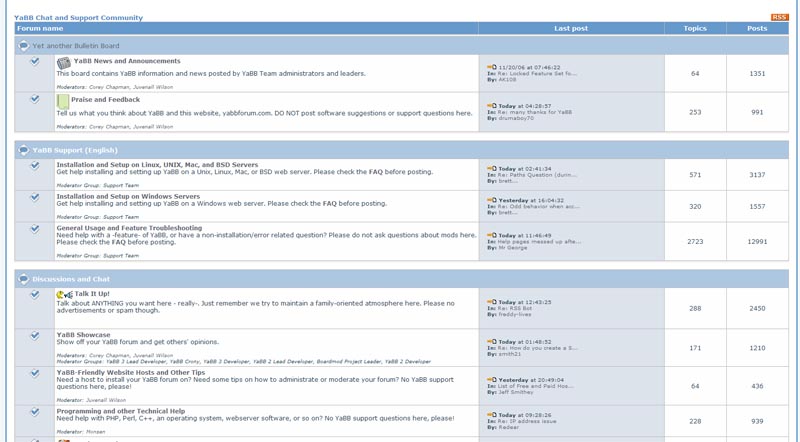View profile of poster Mr George
Image resolution: width=800 pixels, height=442 pixels.
[x=513, y=248]
